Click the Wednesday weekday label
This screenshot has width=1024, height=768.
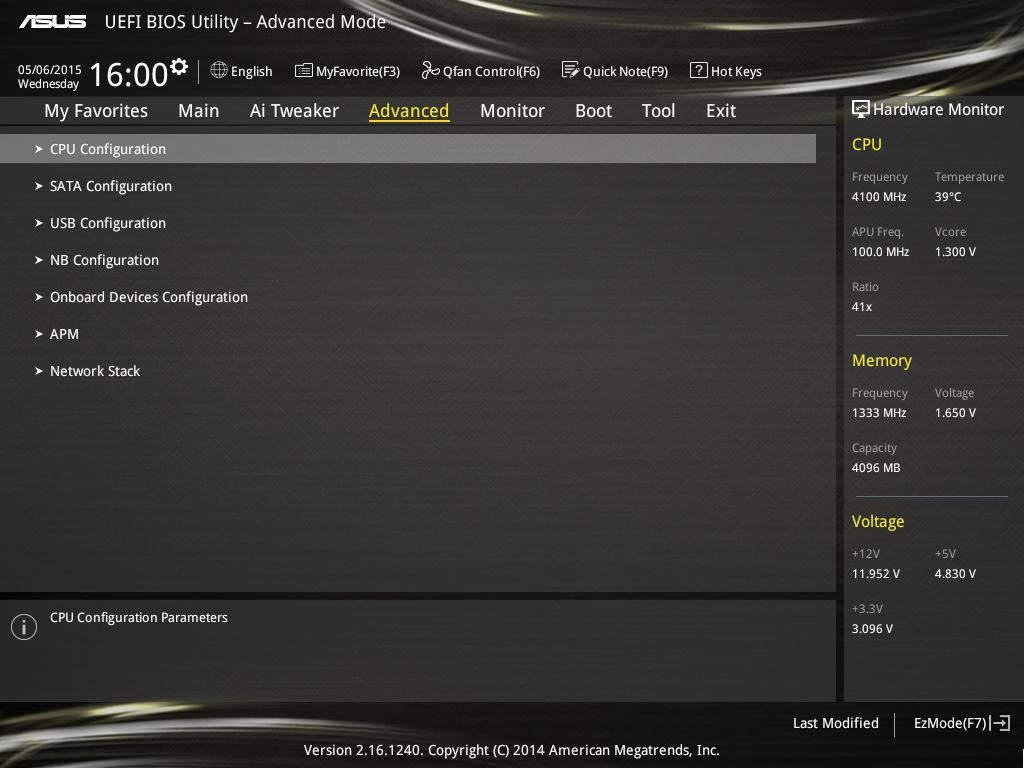(48, 84)
